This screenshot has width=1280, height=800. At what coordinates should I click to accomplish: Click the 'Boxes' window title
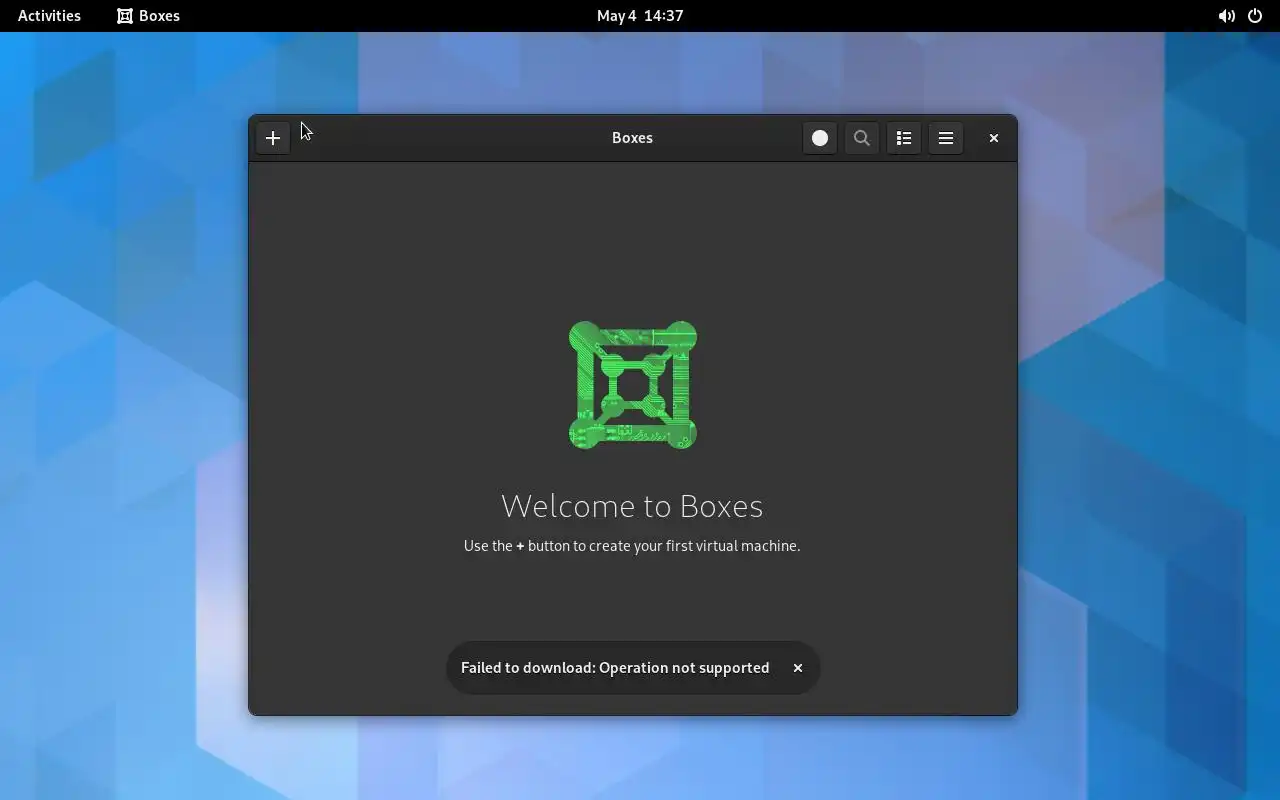[x=632, y=138]
